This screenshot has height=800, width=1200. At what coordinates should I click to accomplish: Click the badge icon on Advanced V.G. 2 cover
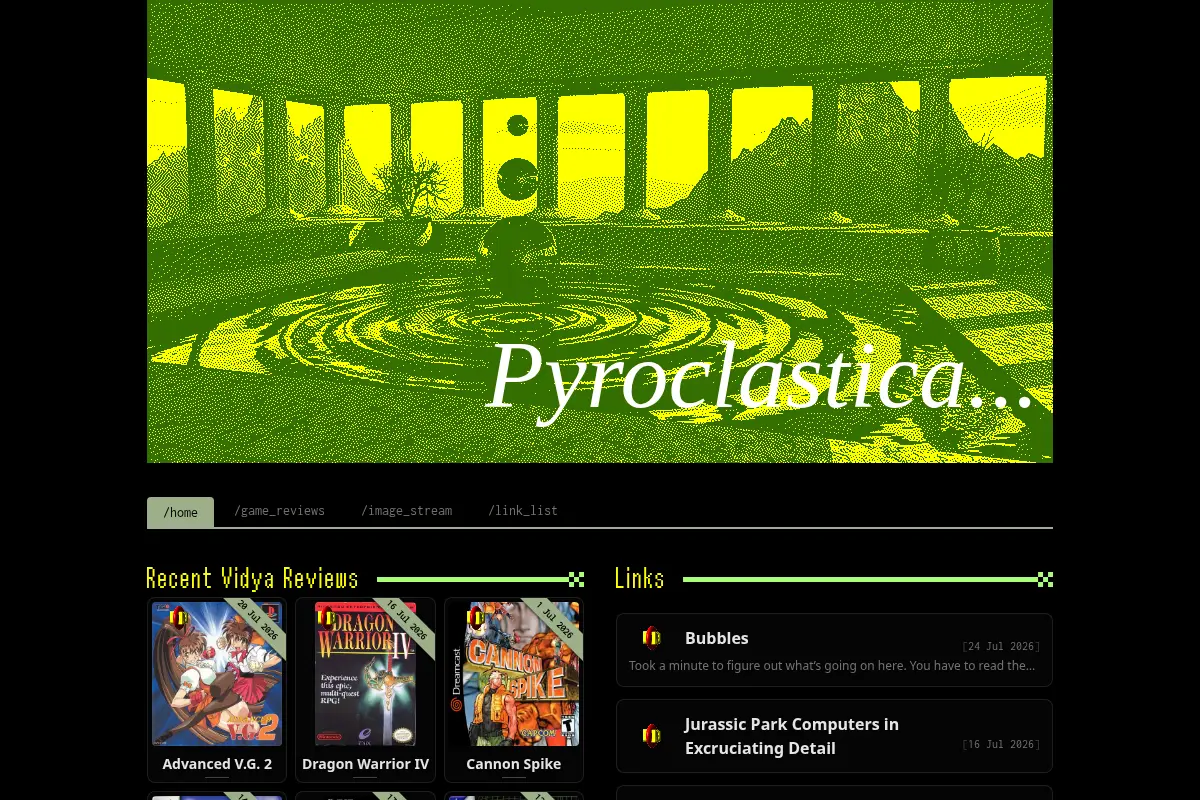[179, 618]
